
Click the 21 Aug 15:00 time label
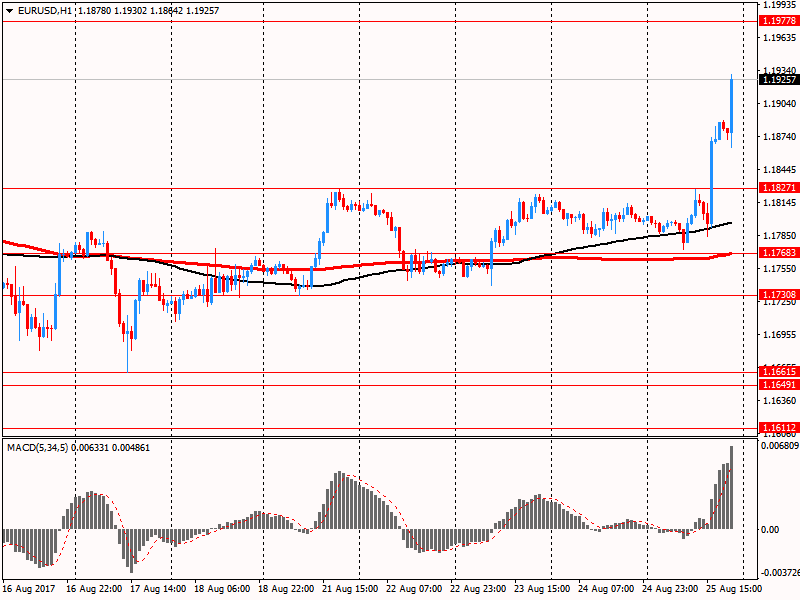point(350,589)
